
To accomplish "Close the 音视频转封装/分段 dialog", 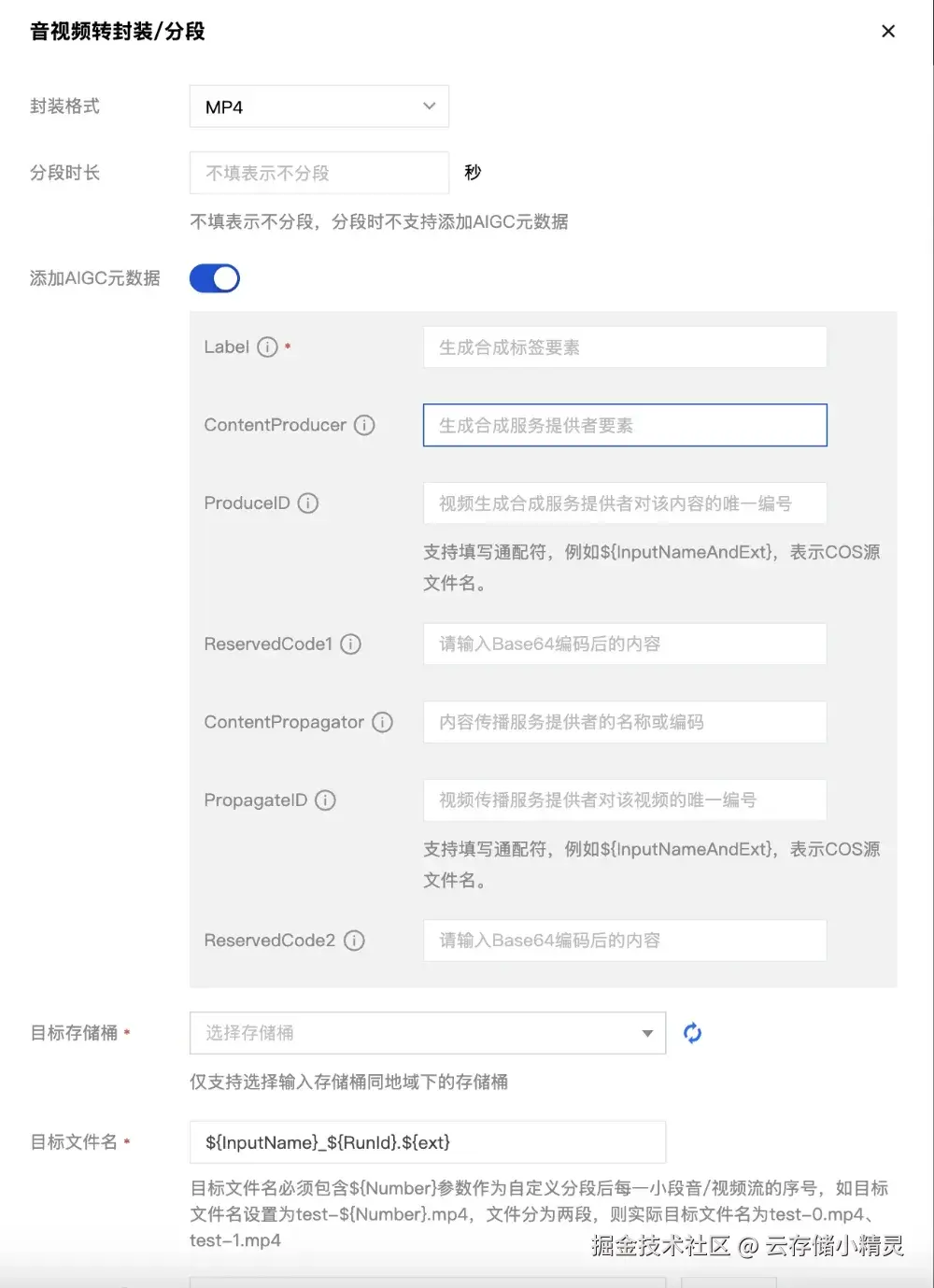I will click(887, 32).
